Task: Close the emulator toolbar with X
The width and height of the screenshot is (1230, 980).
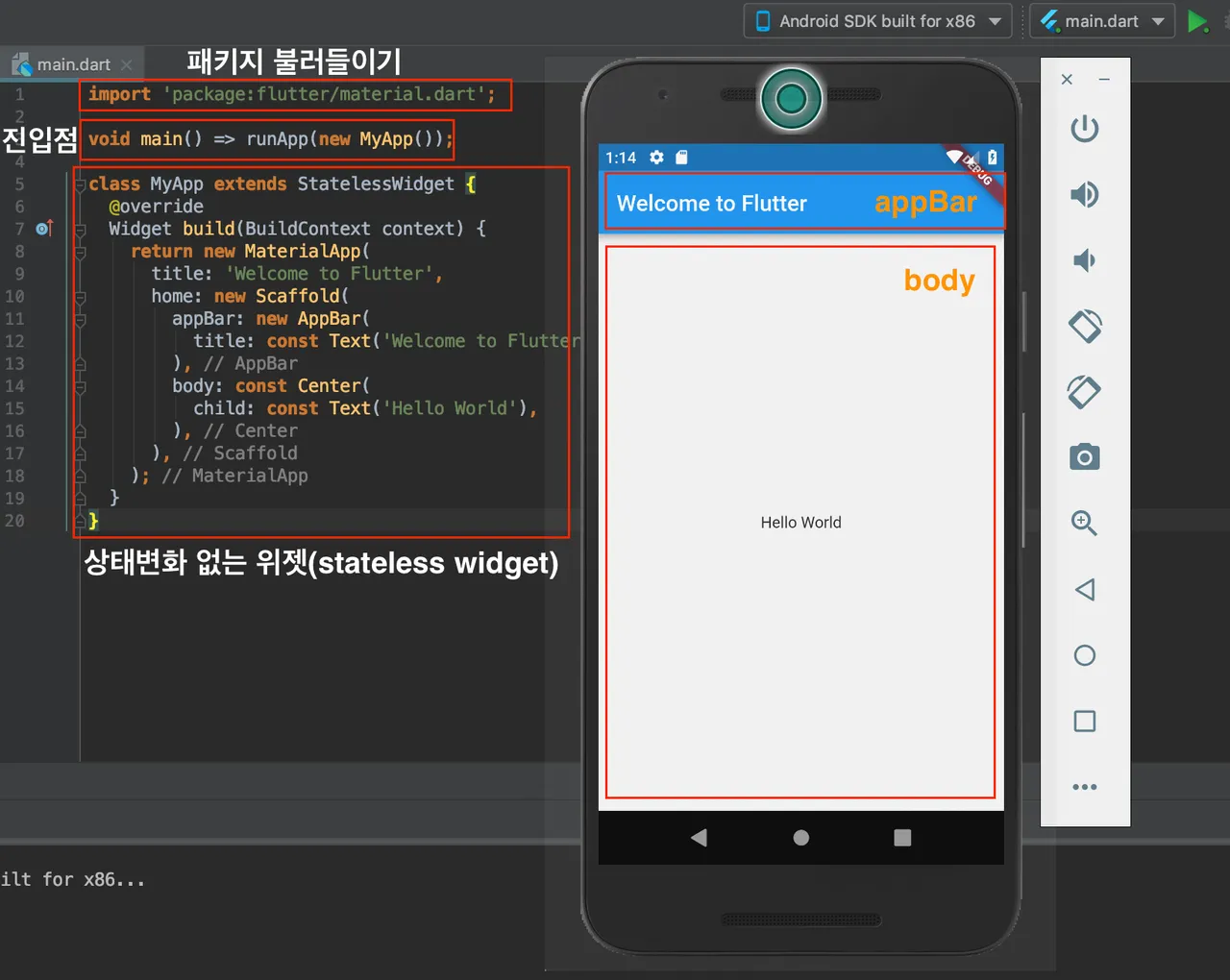Action: tap(1067, 80)
